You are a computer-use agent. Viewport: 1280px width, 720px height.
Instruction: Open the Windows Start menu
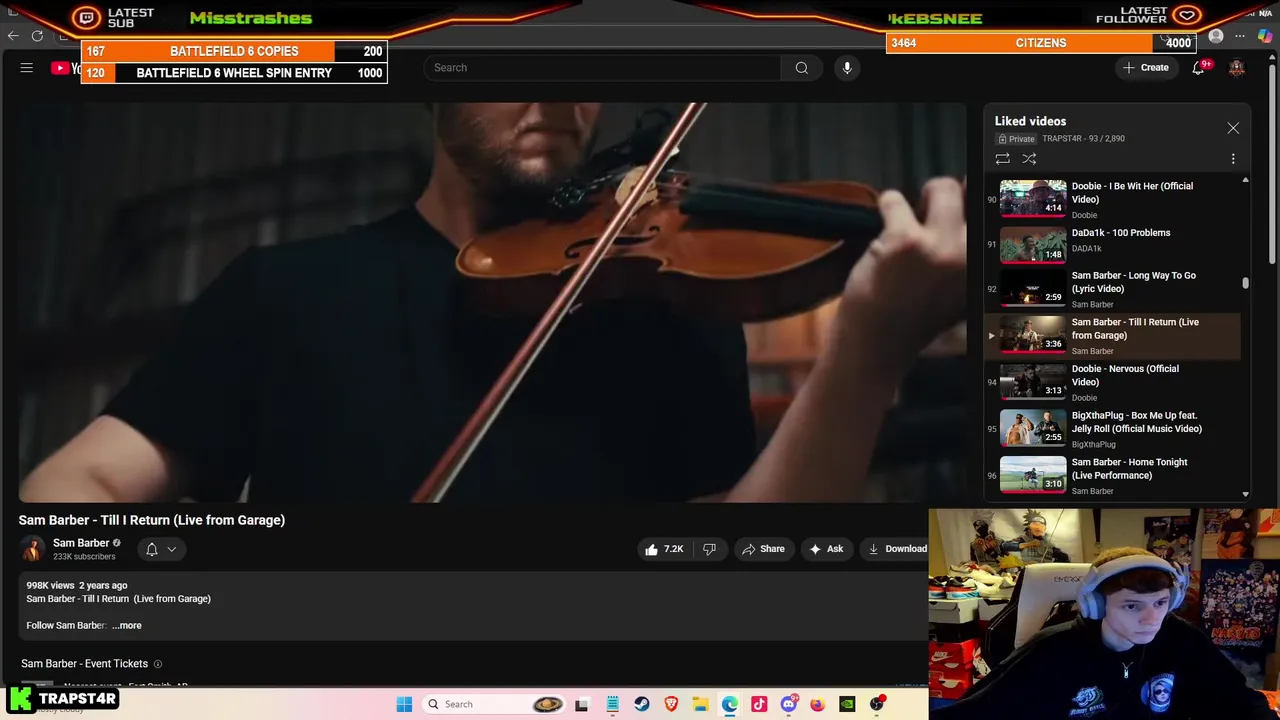[x=404, y=704]
